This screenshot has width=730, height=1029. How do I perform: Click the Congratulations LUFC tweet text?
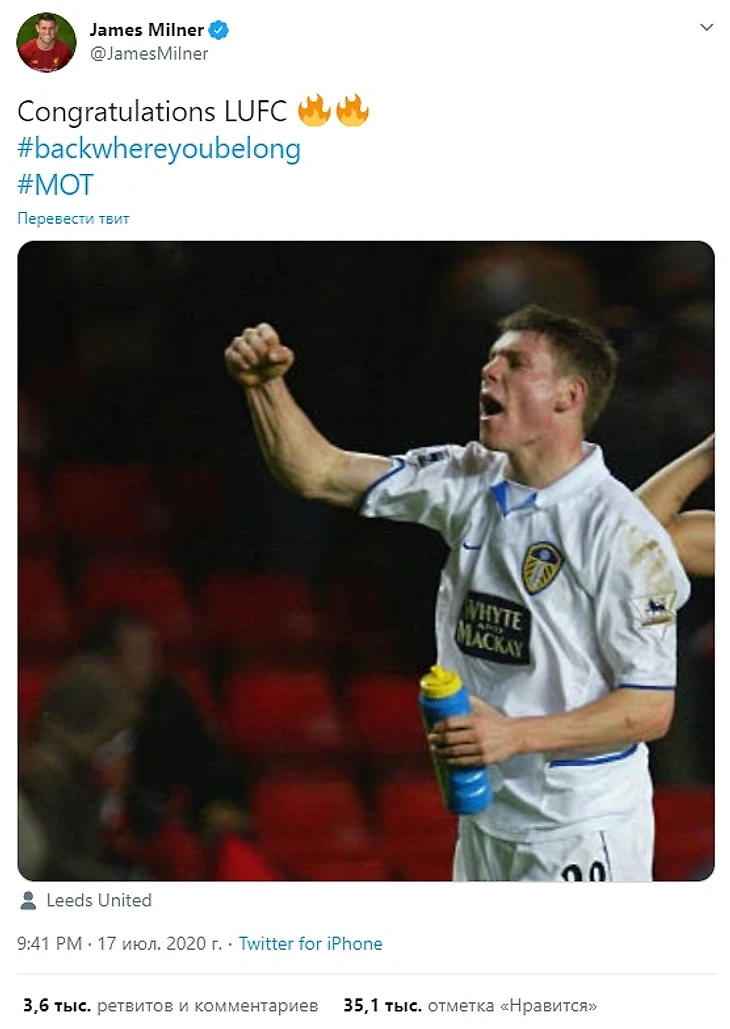coord(152,112)
